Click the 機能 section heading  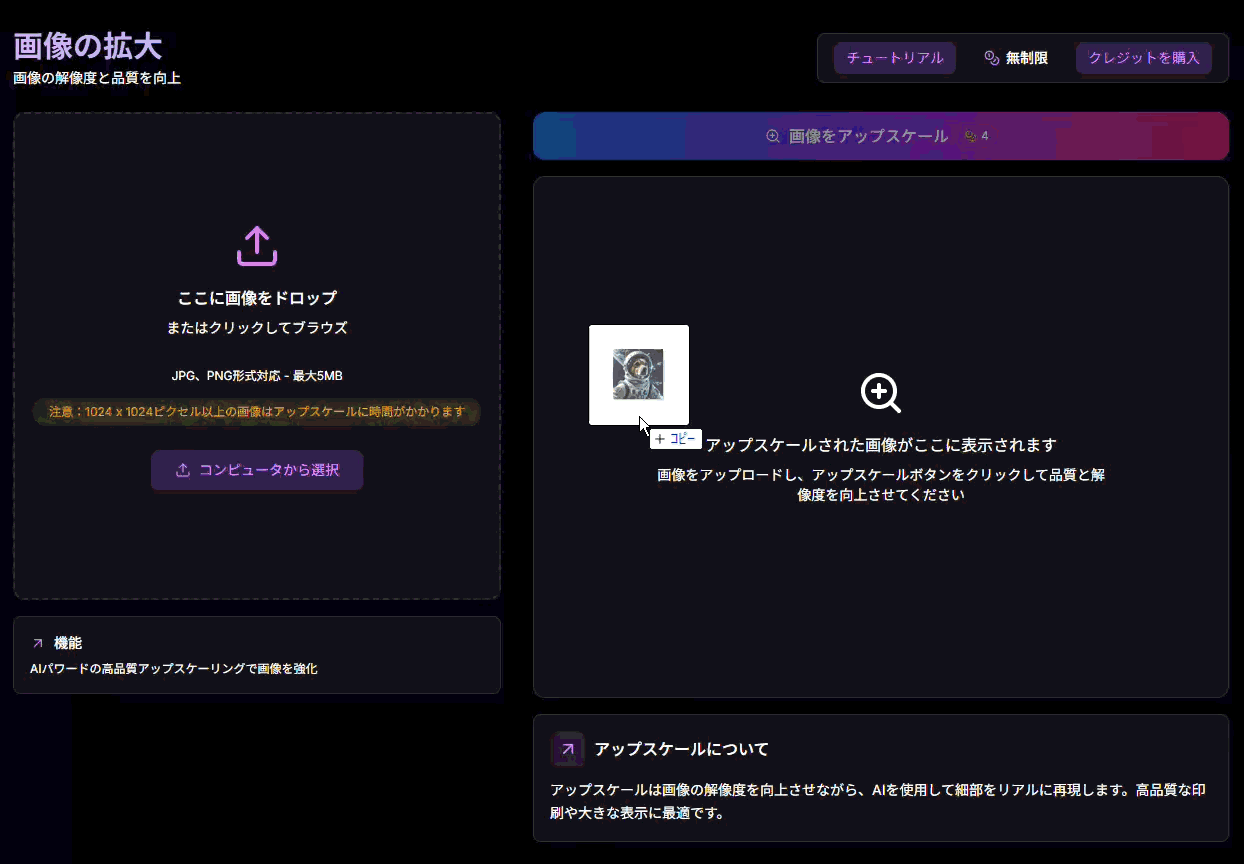[x=68, y=643]
